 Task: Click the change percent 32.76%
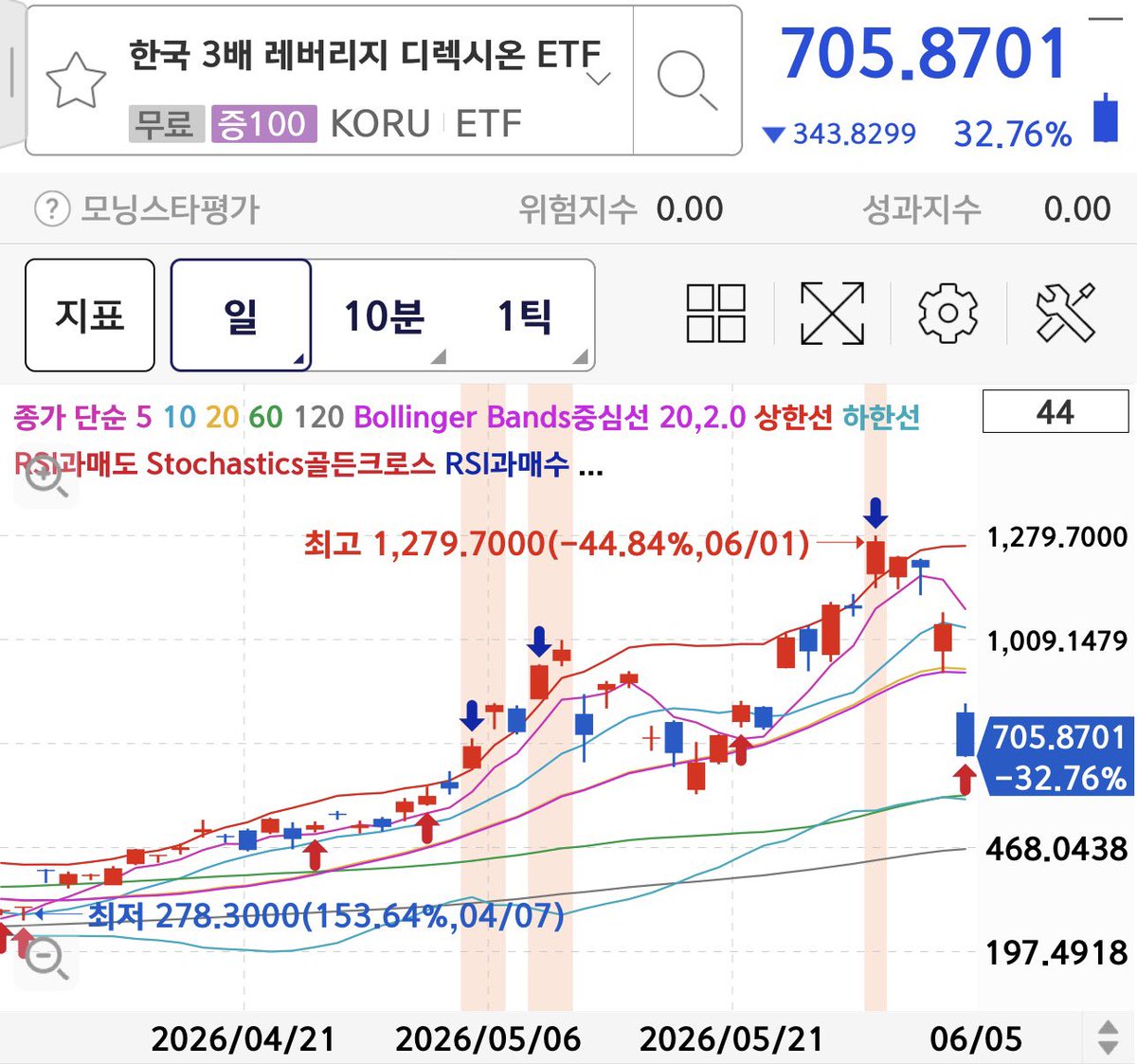(x=1013, y=134)
